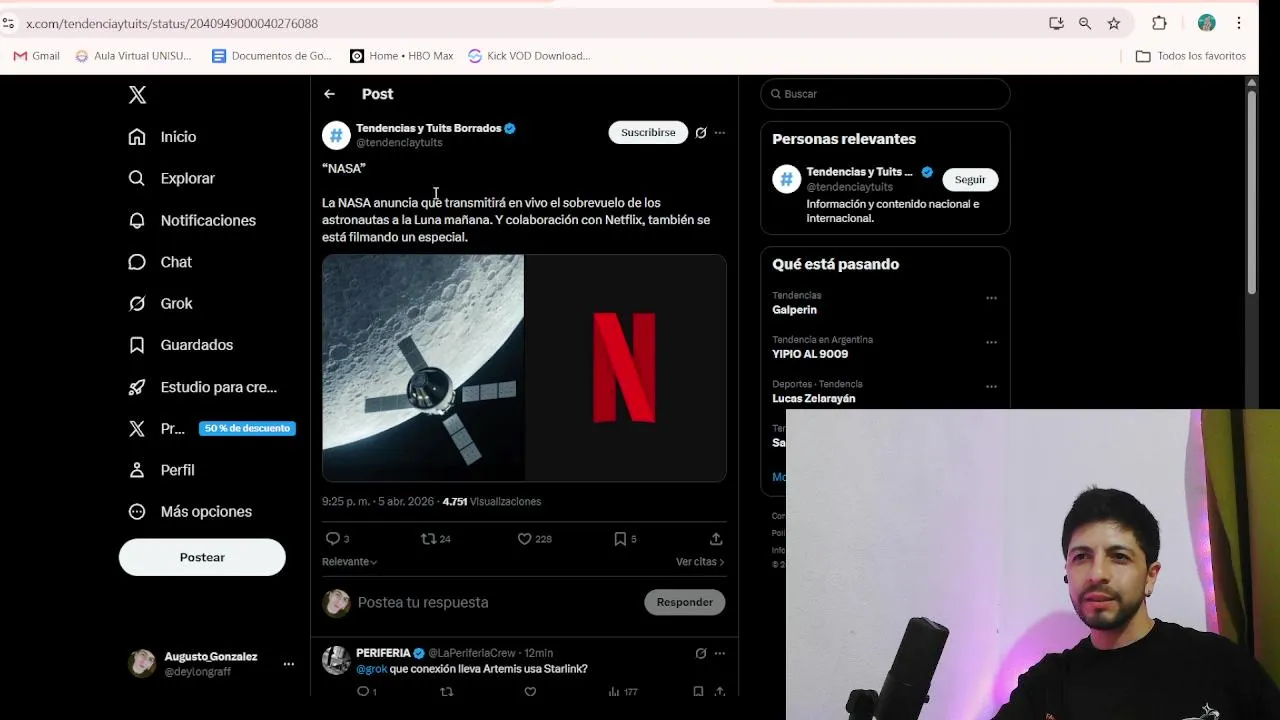Click the Responder button
1280x720 pixels.
pos(685,602)
